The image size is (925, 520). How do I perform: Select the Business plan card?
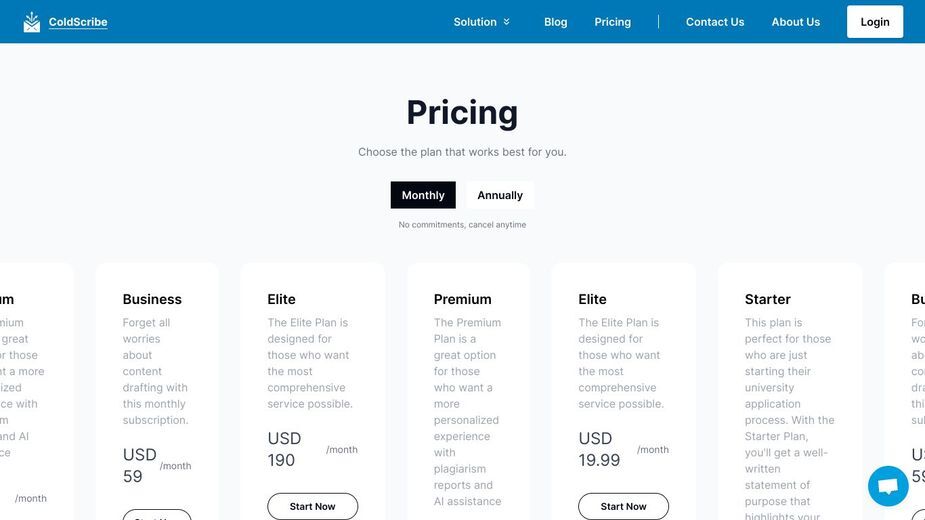point(157,392)
